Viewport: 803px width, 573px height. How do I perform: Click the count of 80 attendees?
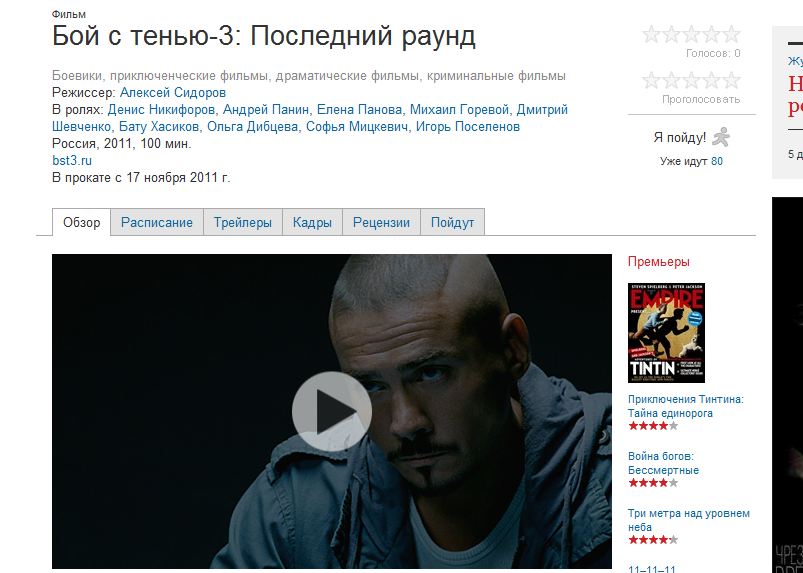[x=717, y=161]
